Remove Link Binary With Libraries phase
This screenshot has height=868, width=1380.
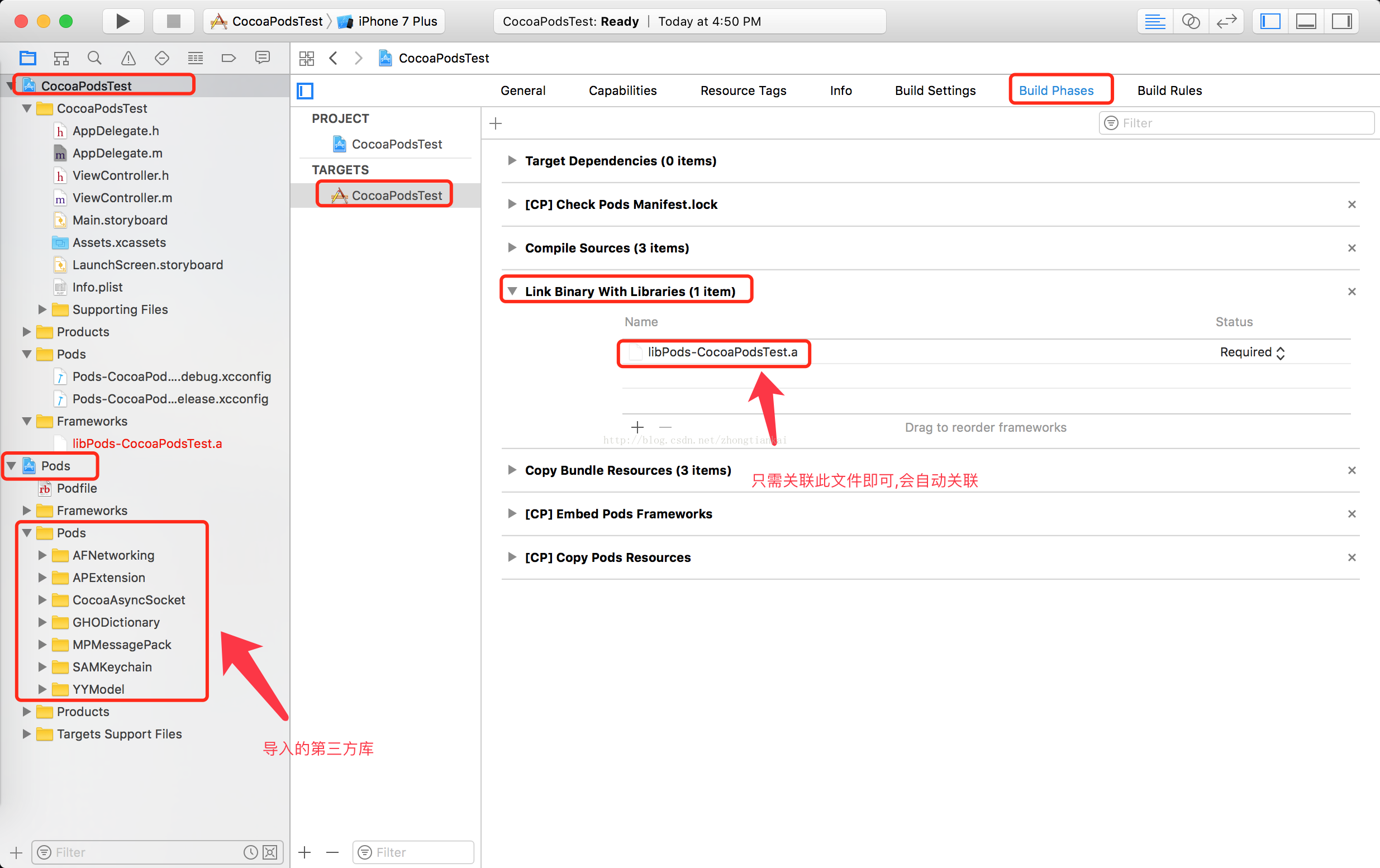point(1352,292)
